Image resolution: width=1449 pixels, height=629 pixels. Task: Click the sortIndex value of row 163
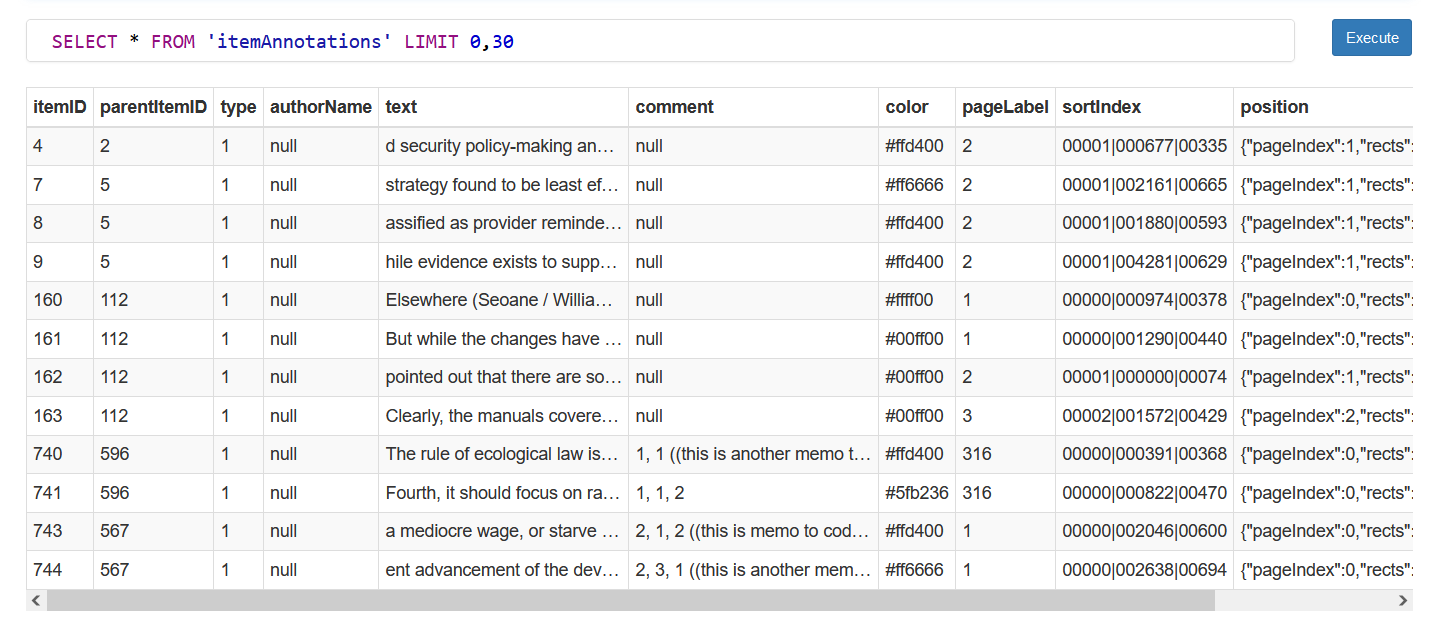tap(1143, 415)
